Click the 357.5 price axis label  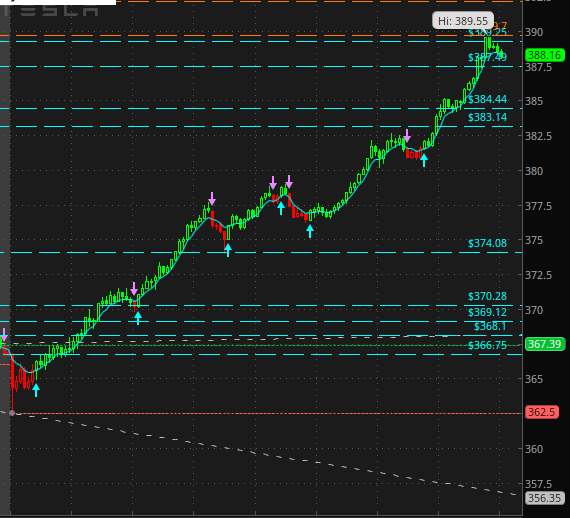click(x=538, y=484)
